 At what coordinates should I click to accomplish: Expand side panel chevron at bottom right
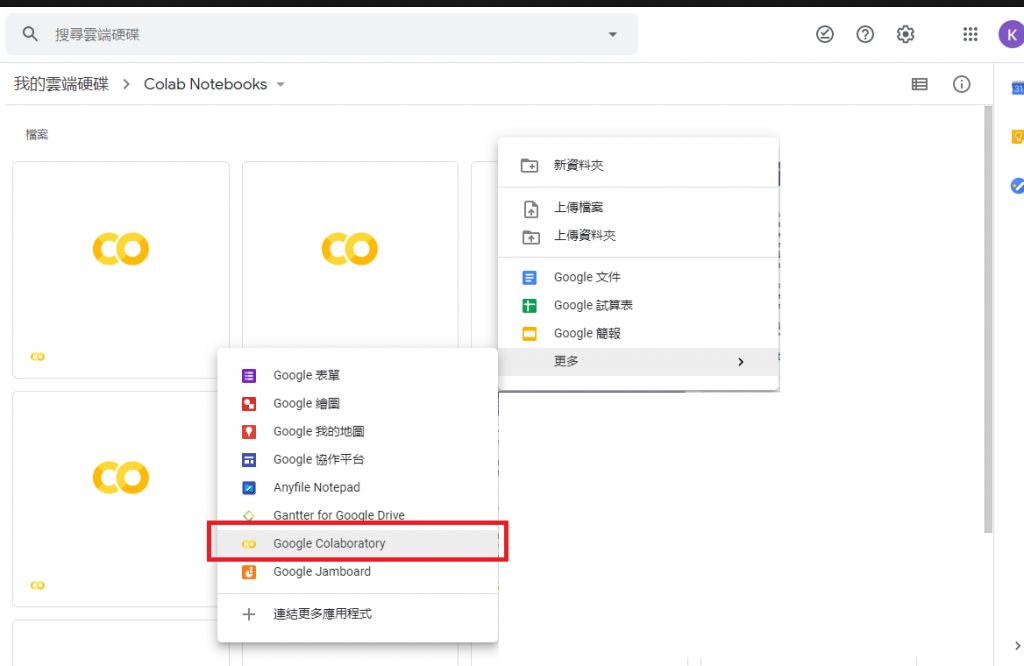pyautogui.click(x=1017, y=646)
